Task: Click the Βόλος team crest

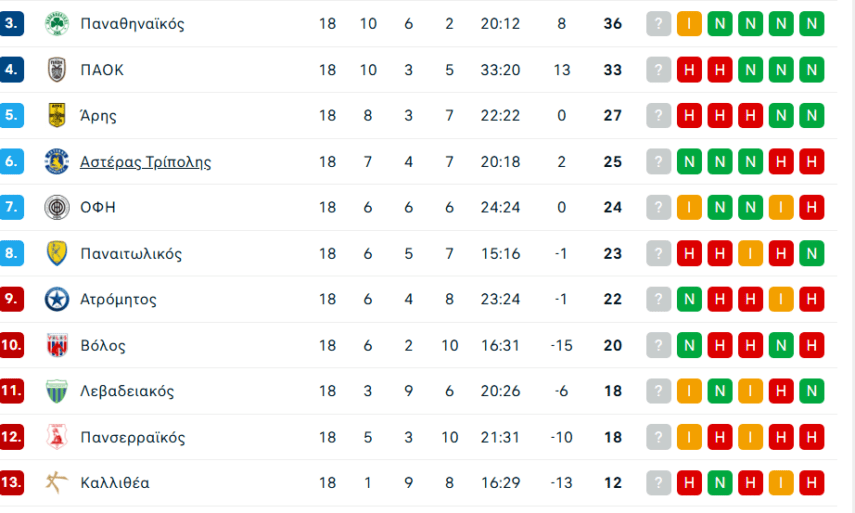Action: [x=56, y=345]
